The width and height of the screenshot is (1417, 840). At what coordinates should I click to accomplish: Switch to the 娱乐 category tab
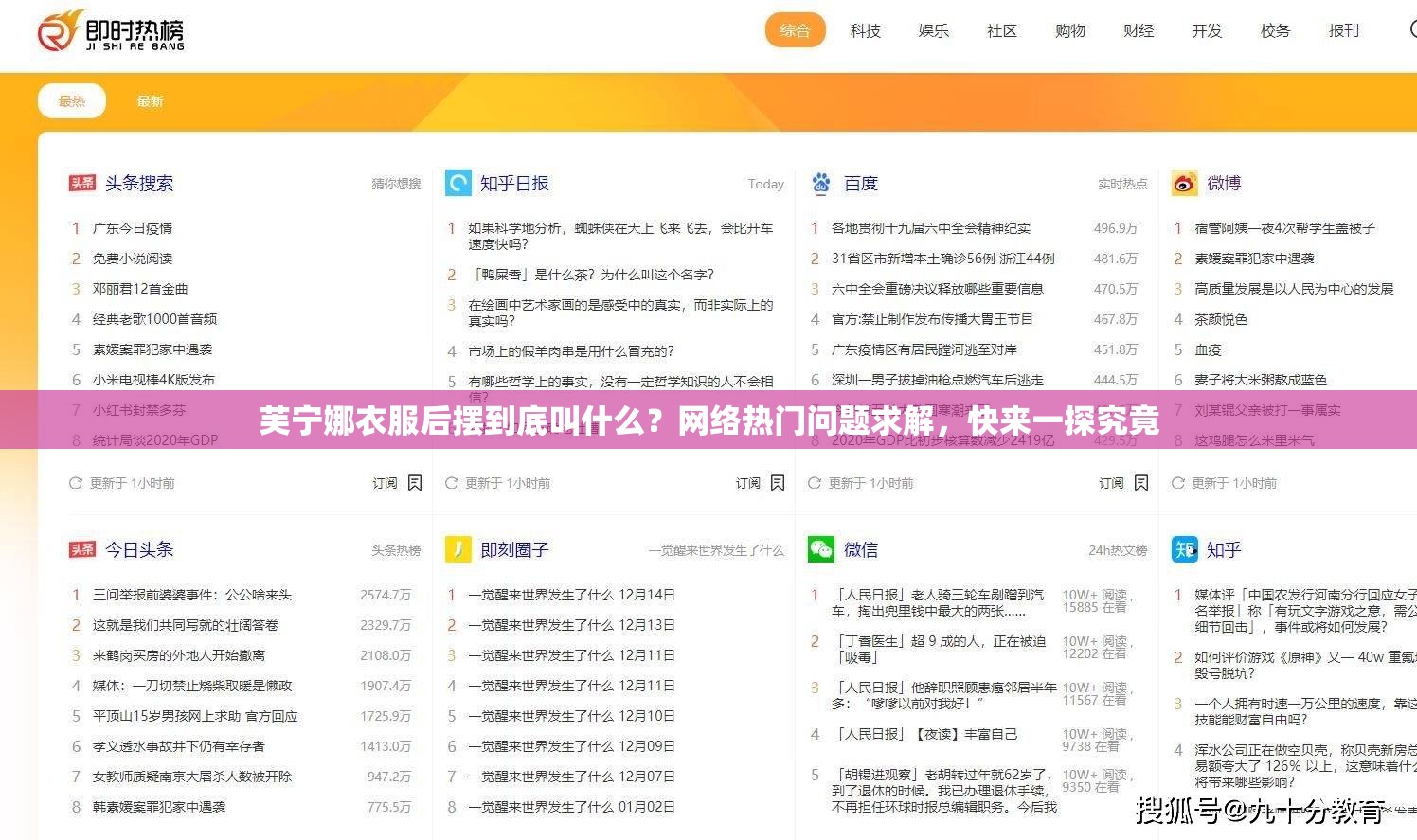[933, 30]
